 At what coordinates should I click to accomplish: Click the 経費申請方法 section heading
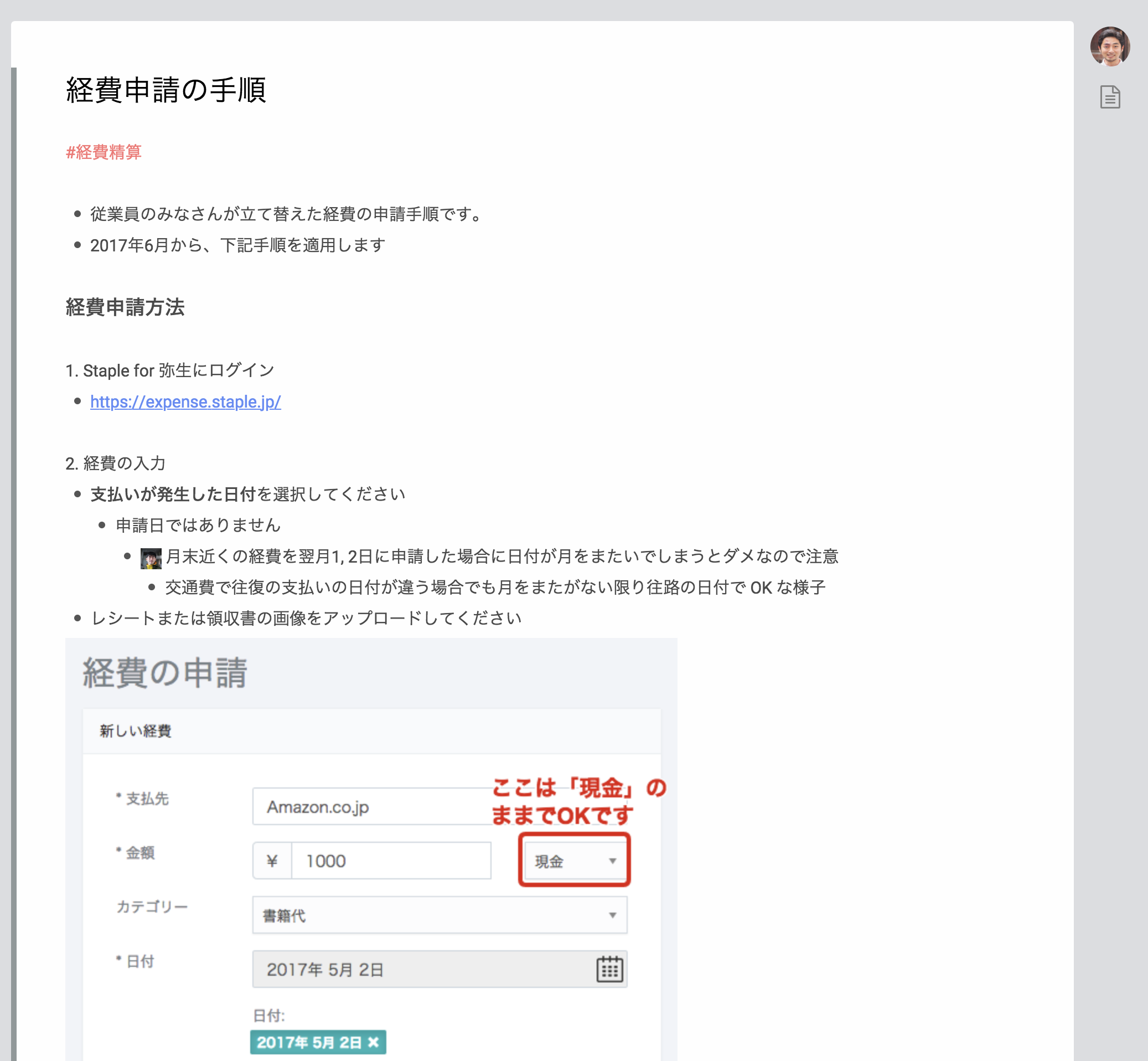(x=125, y=307)
